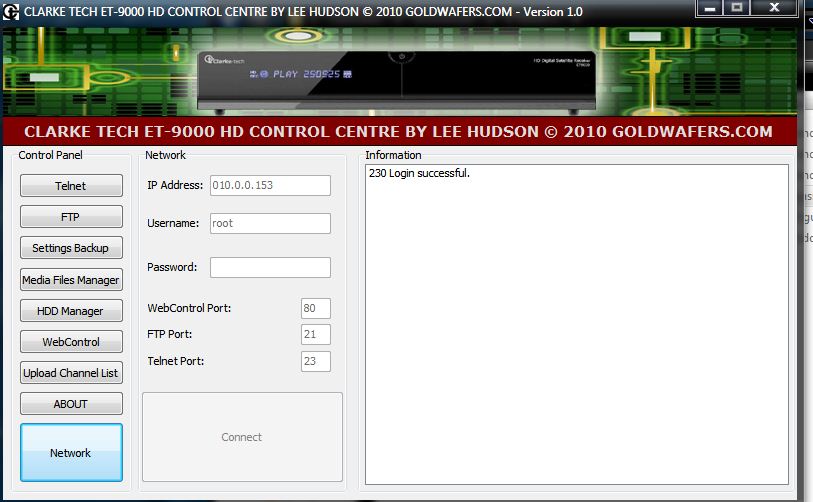The image size is (813, 502).
Task: Select the FTP Port field
Action: (x=316, y=334)
